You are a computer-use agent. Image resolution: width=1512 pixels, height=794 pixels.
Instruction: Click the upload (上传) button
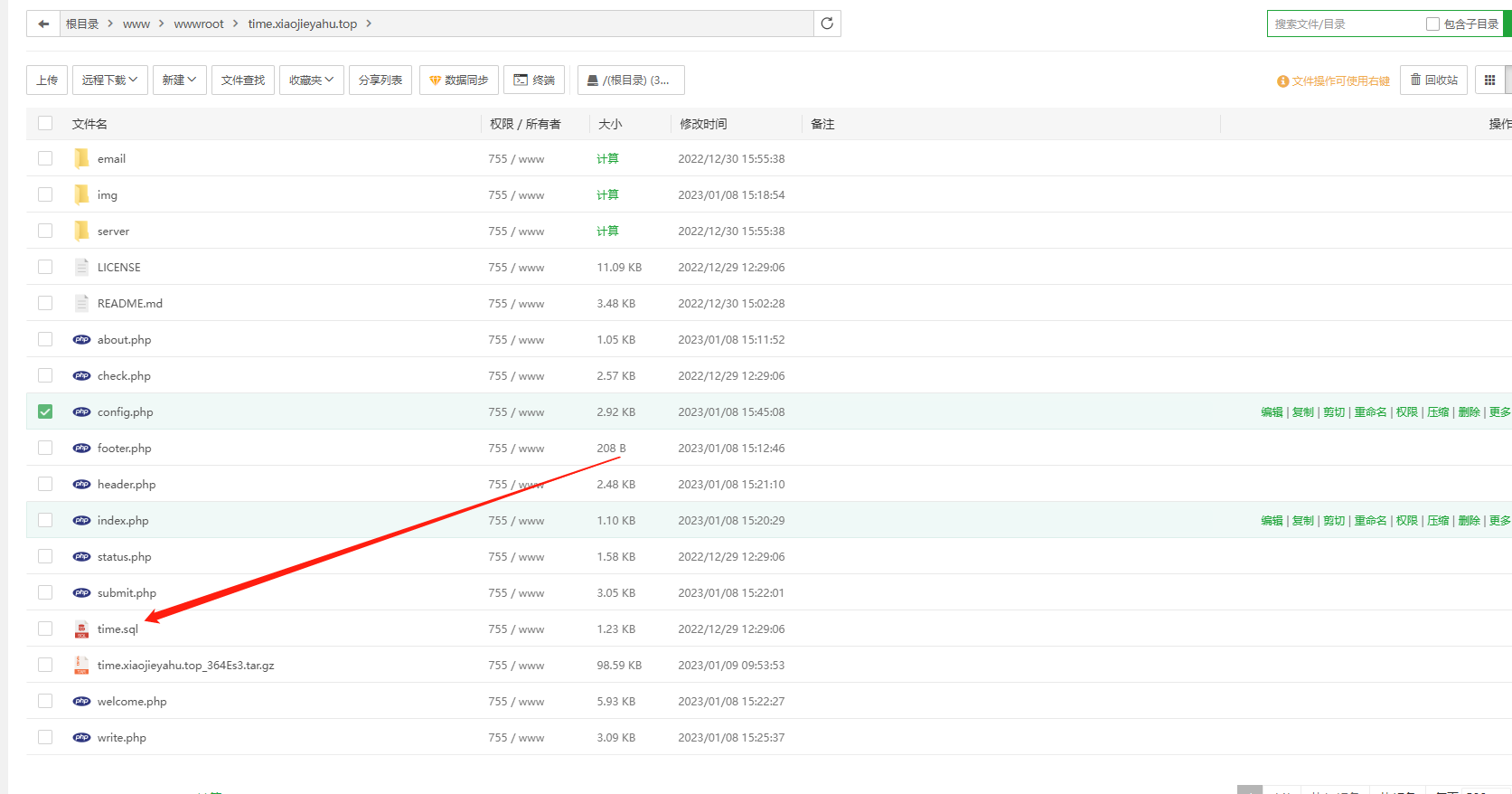(47, 80)
